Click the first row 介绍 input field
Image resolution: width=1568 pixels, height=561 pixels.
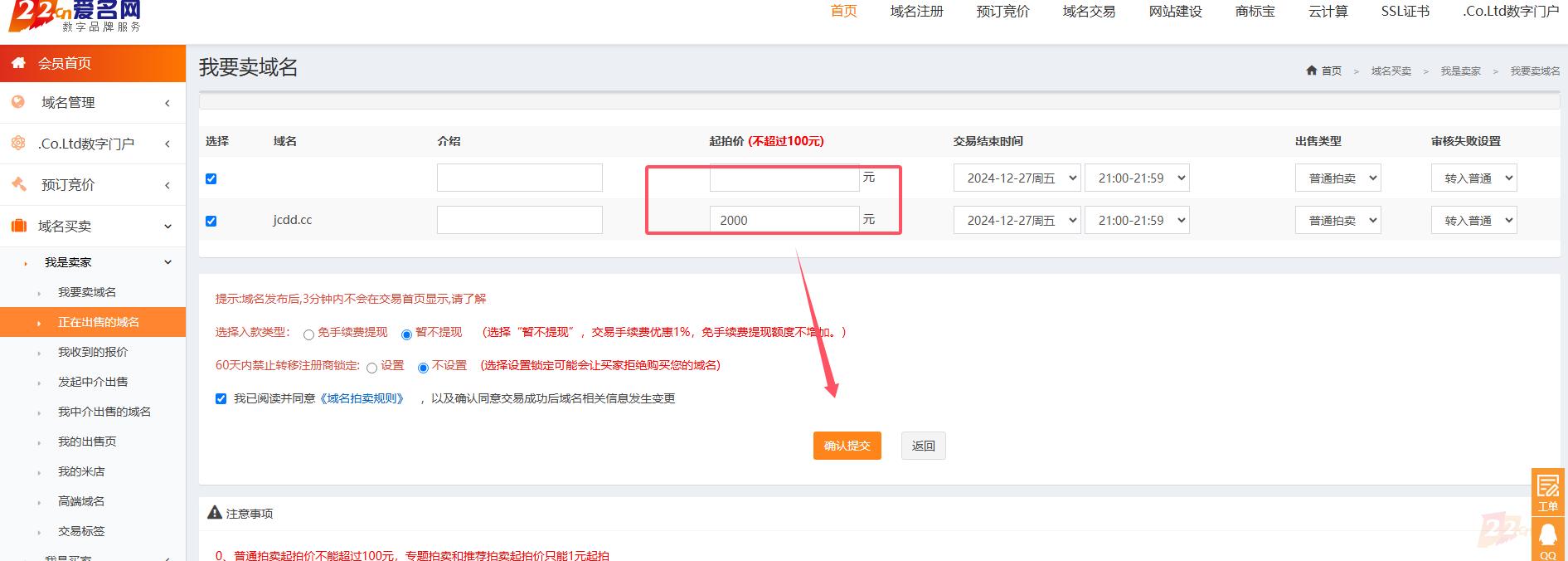tap(520, 178)
